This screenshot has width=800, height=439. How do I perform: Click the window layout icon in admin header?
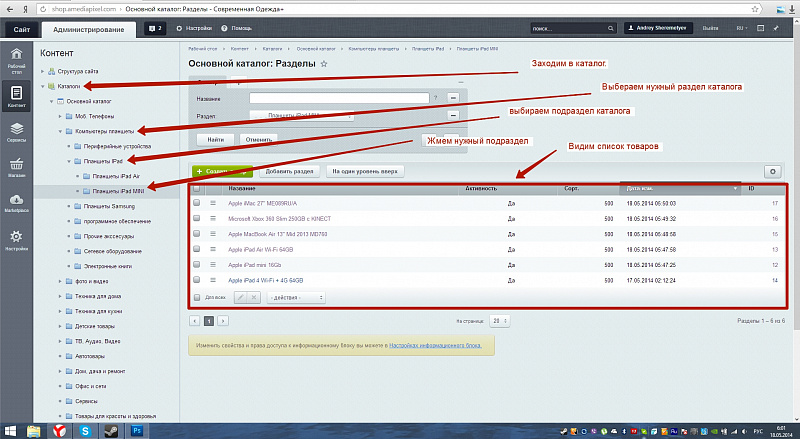(760, 28)
